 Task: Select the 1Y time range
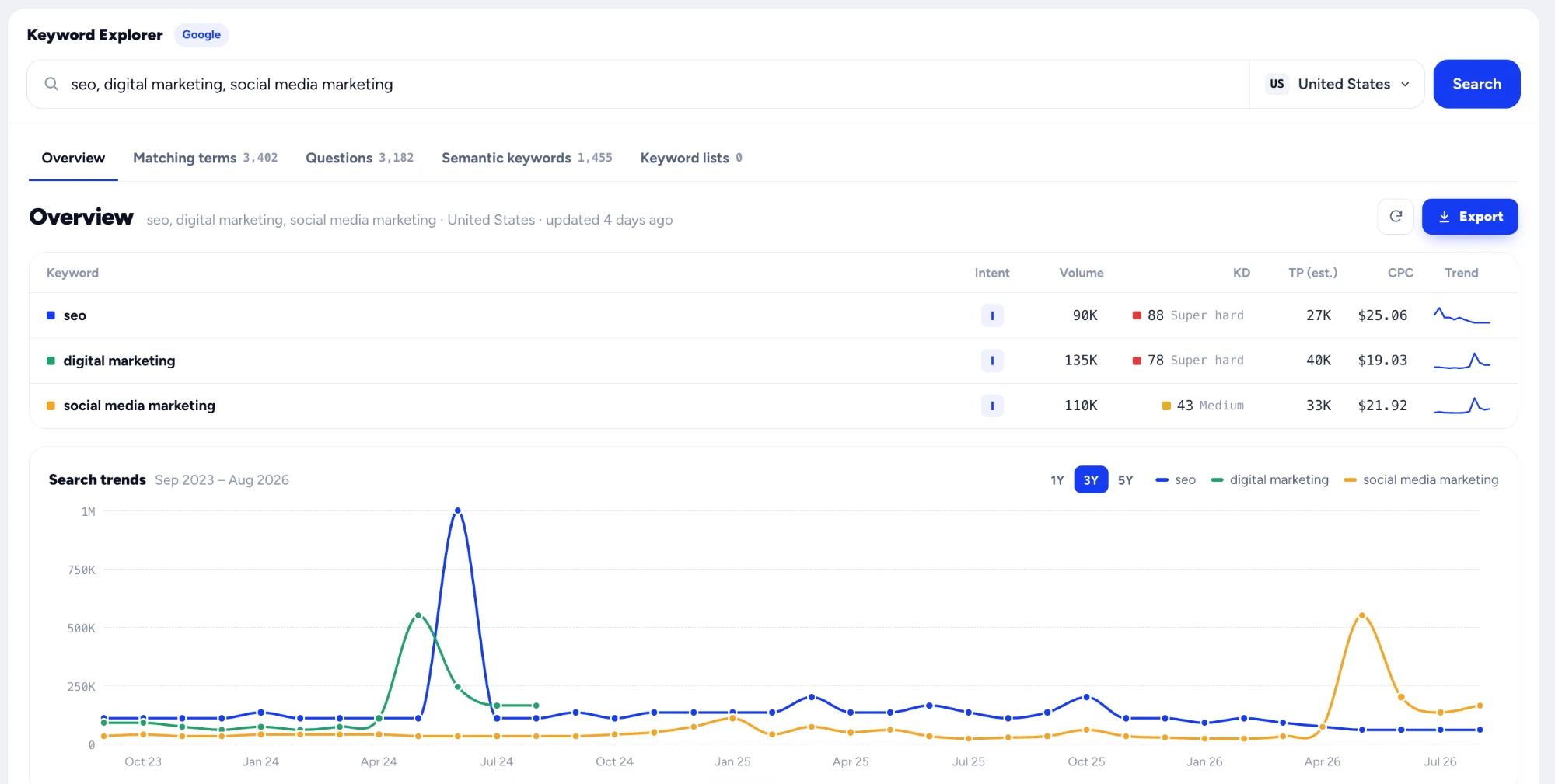[x=1057, y=480]
